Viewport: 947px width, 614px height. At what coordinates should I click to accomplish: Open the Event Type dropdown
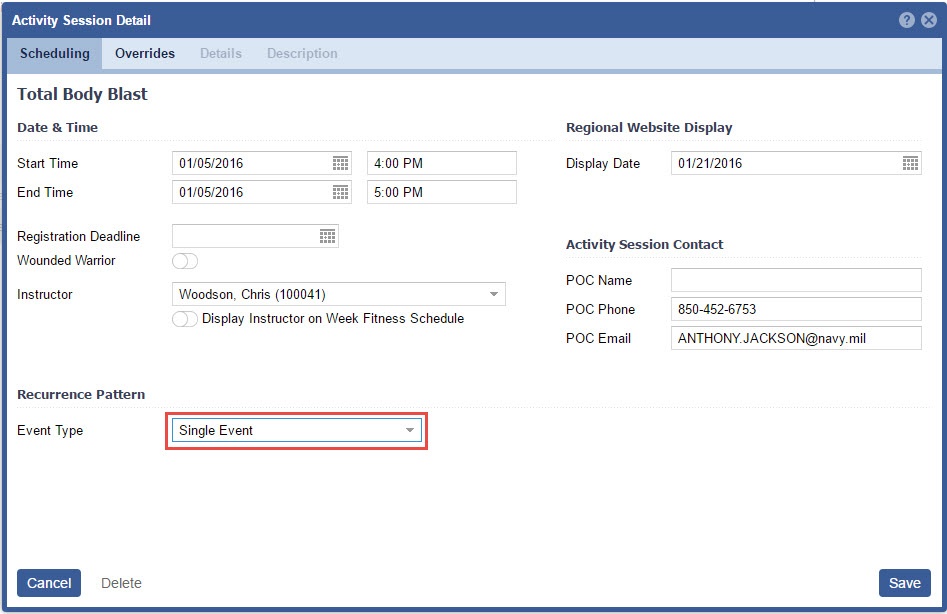[409, 431]
